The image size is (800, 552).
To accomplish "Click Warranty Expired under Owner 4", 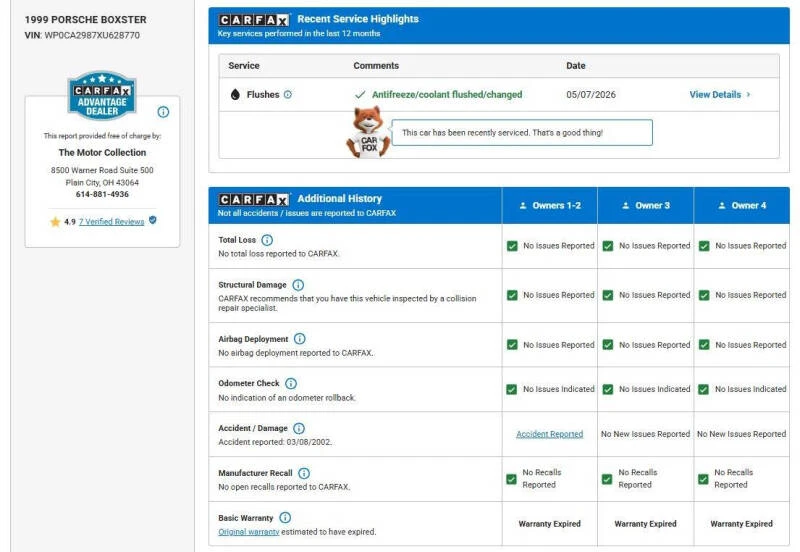I will pyautogui.click(x=741, y=524).
